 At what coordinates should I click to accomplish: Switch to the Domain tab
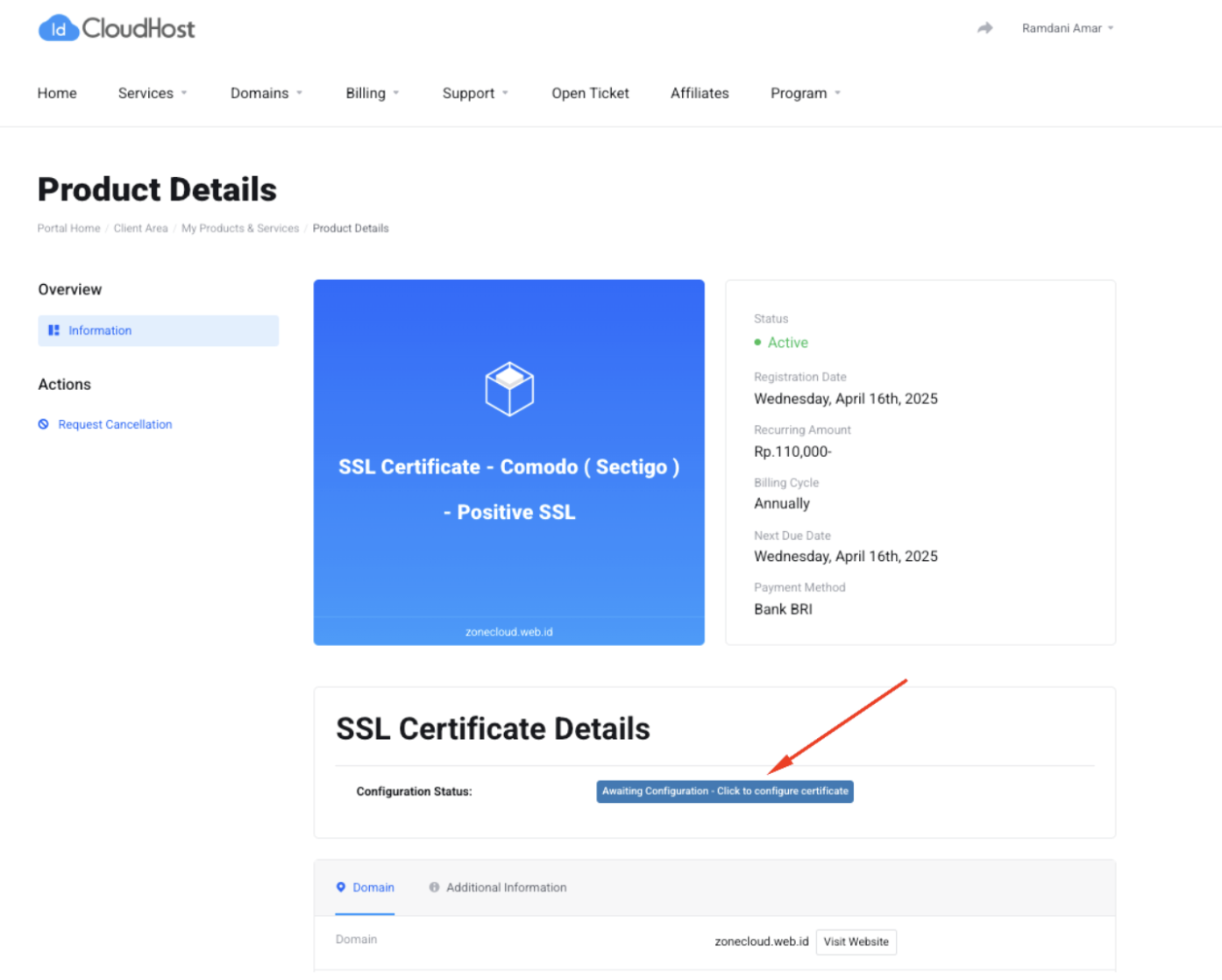(x=366, y=887)
